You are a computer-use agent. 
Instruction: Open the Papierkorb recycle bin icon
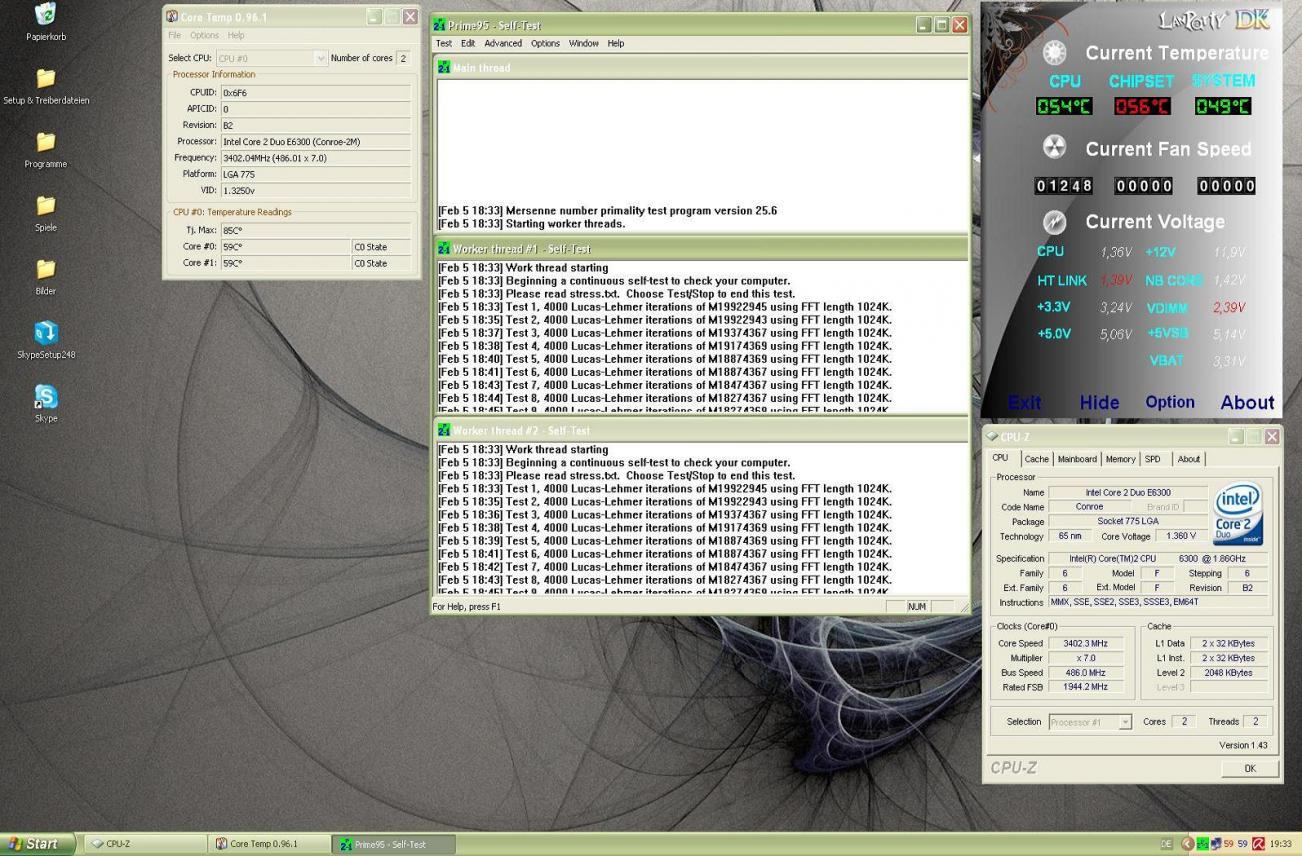[x=46, y=14]
